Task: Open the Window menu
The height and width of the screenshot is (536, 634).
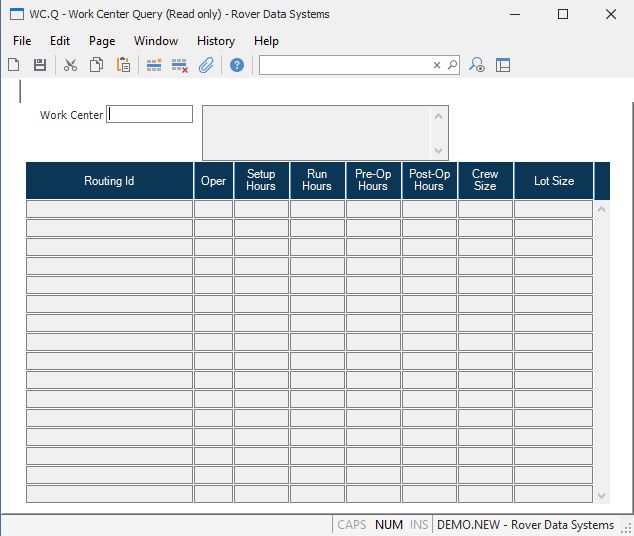Action: pyautogui.click(x=156, y=41)
